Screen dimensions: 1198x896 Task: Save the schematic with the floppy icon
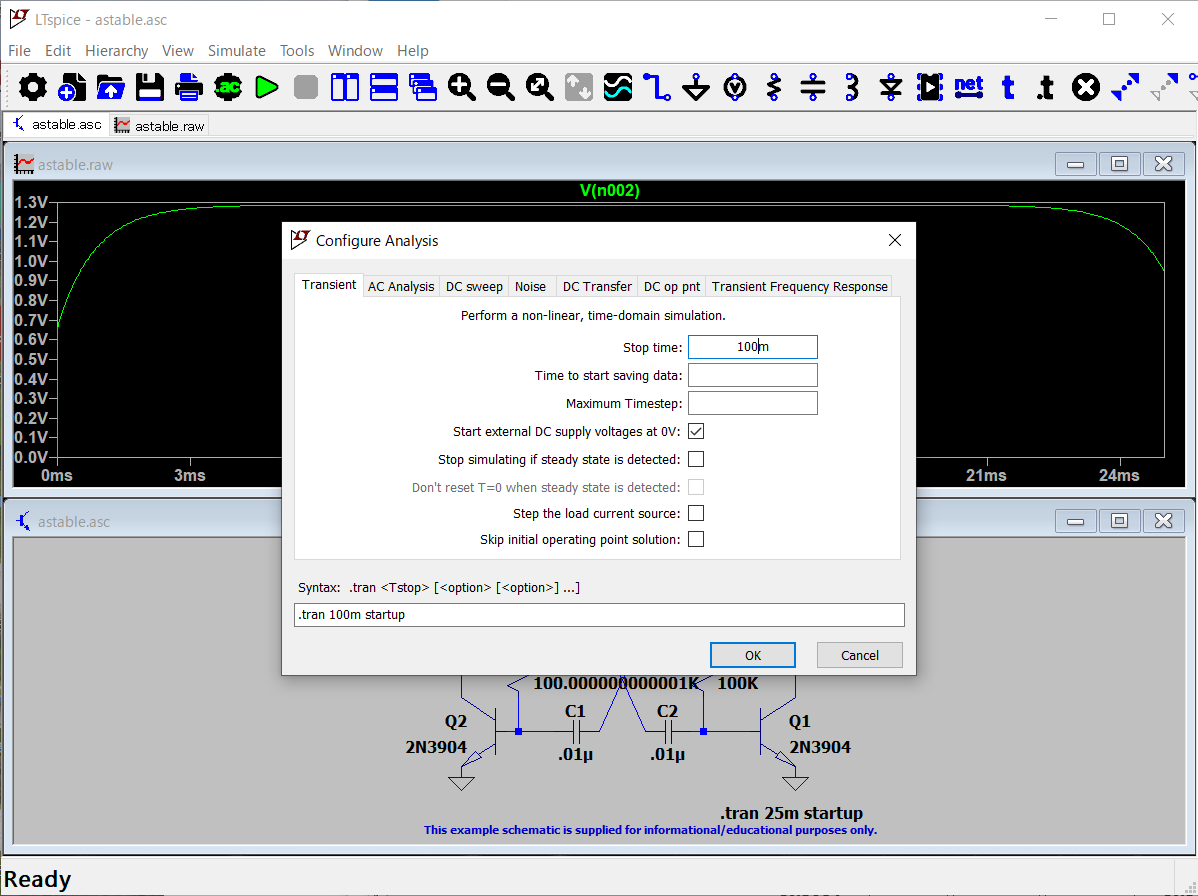(150, 88)
